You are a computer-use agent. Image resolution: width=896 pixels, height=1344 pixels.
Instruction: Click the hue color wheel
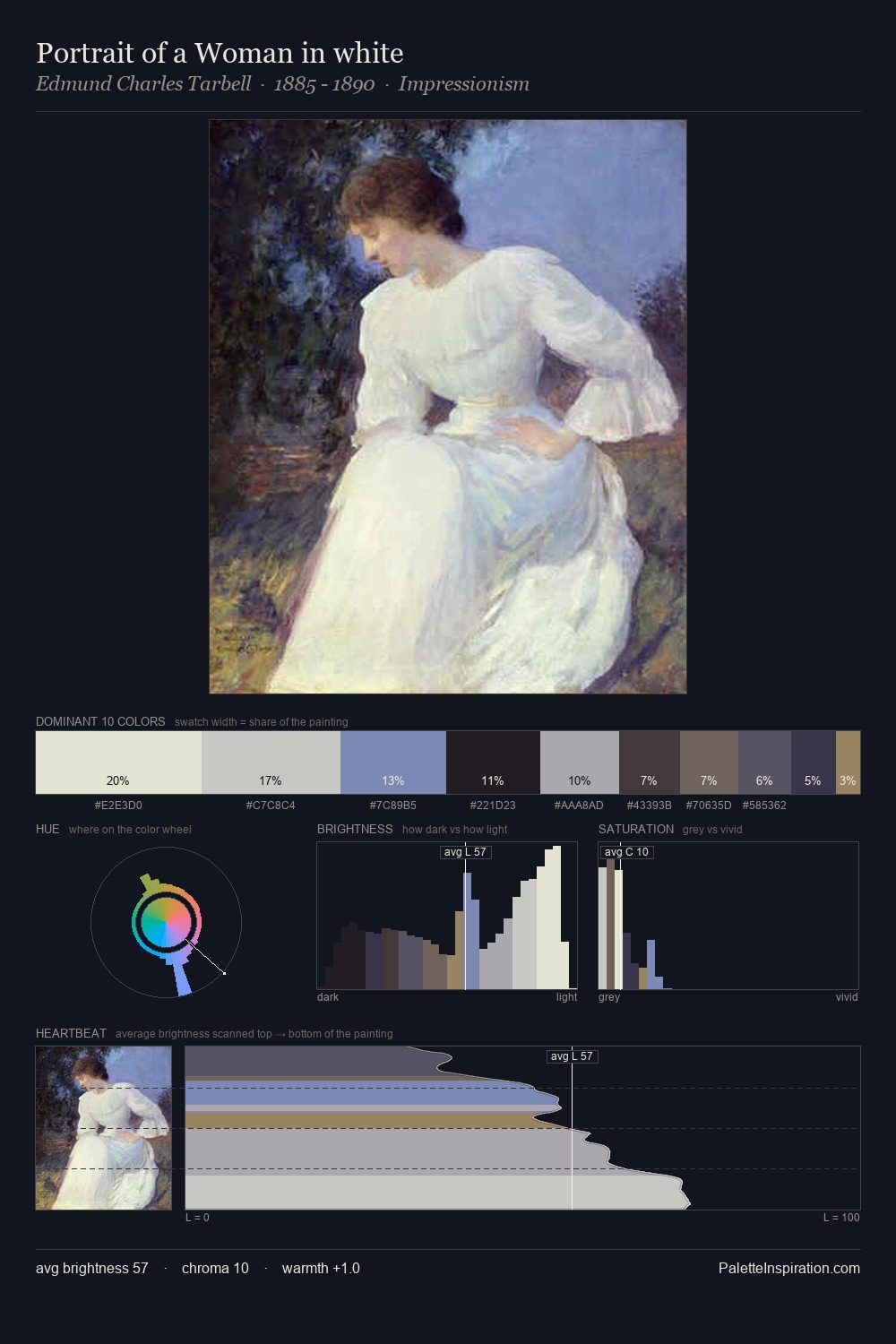(166, 922)
